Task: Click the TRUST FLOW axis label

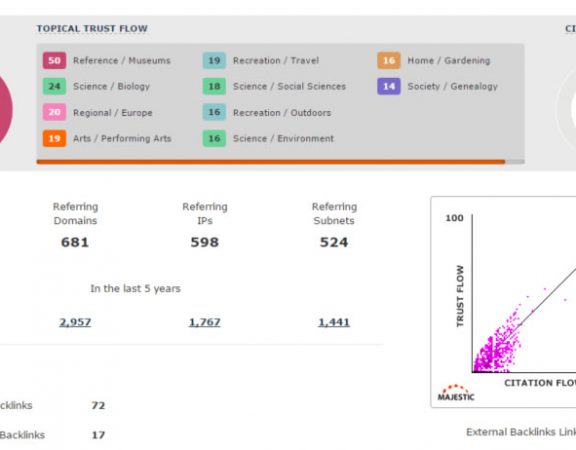Action: 460,296
